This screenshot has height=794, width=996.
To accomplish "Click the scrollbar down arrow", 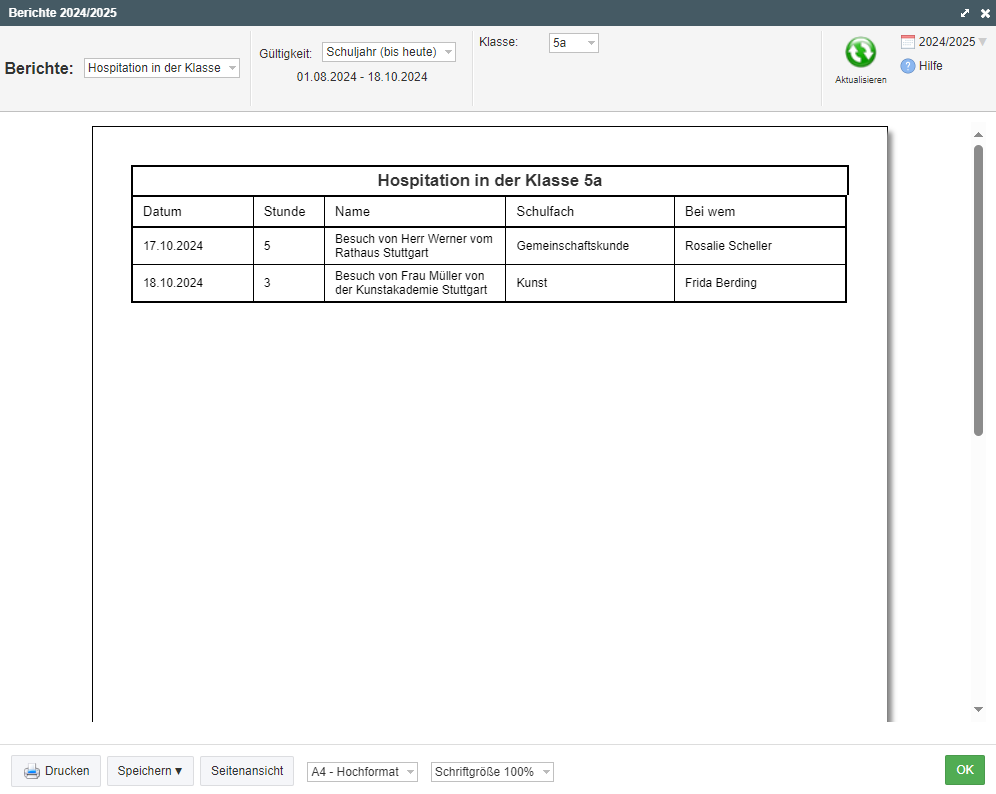I will click(978, 710).
